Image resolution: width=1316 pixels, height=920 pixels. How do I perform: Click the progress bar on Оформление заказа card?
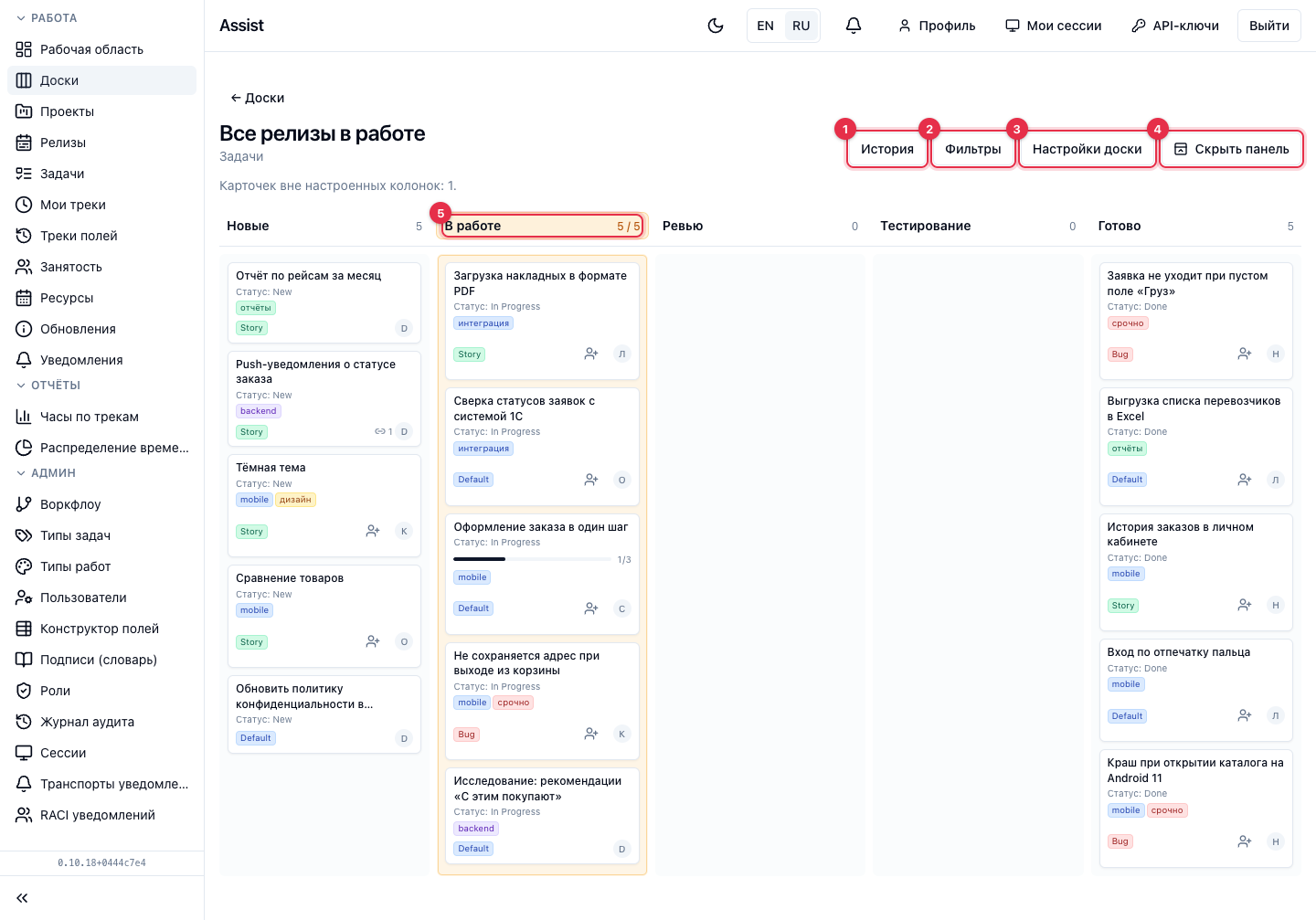(532, 559)
